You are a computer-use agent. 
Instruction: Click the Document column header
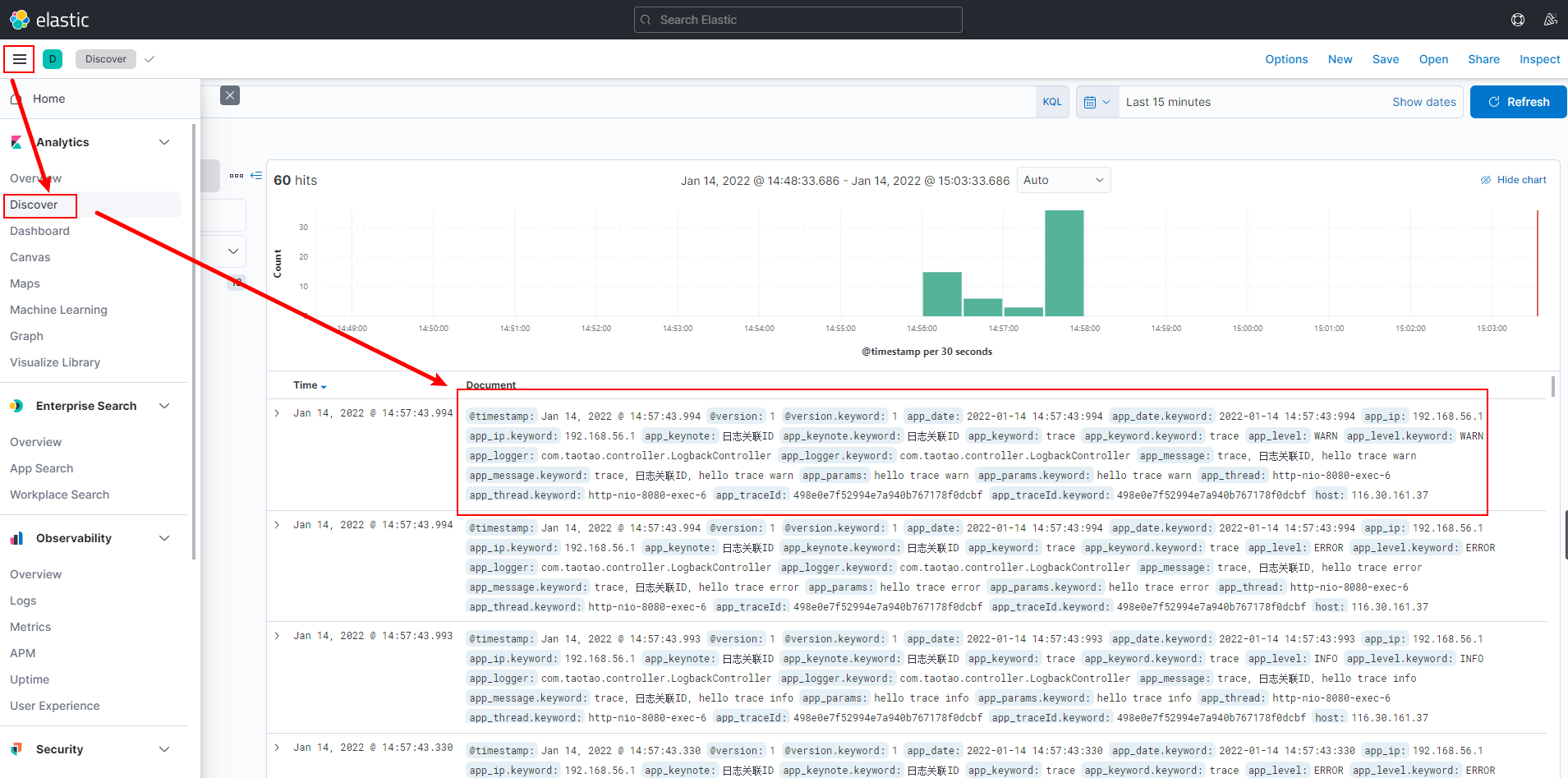[x=491, y=385]
